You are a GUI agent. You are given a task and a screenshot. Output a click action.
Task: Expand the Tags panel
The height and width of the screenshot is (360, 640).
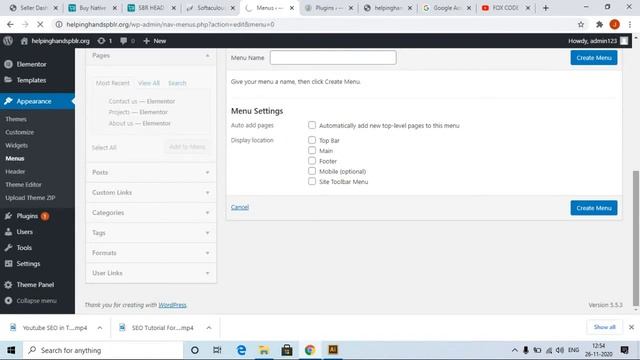click(x=207, y=233)
